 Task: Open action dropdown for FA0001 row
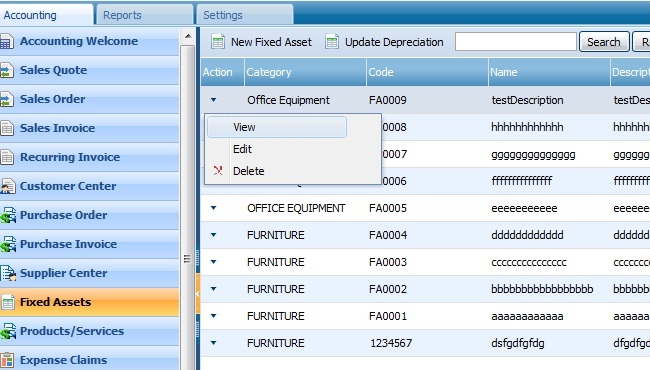point(213,316)
